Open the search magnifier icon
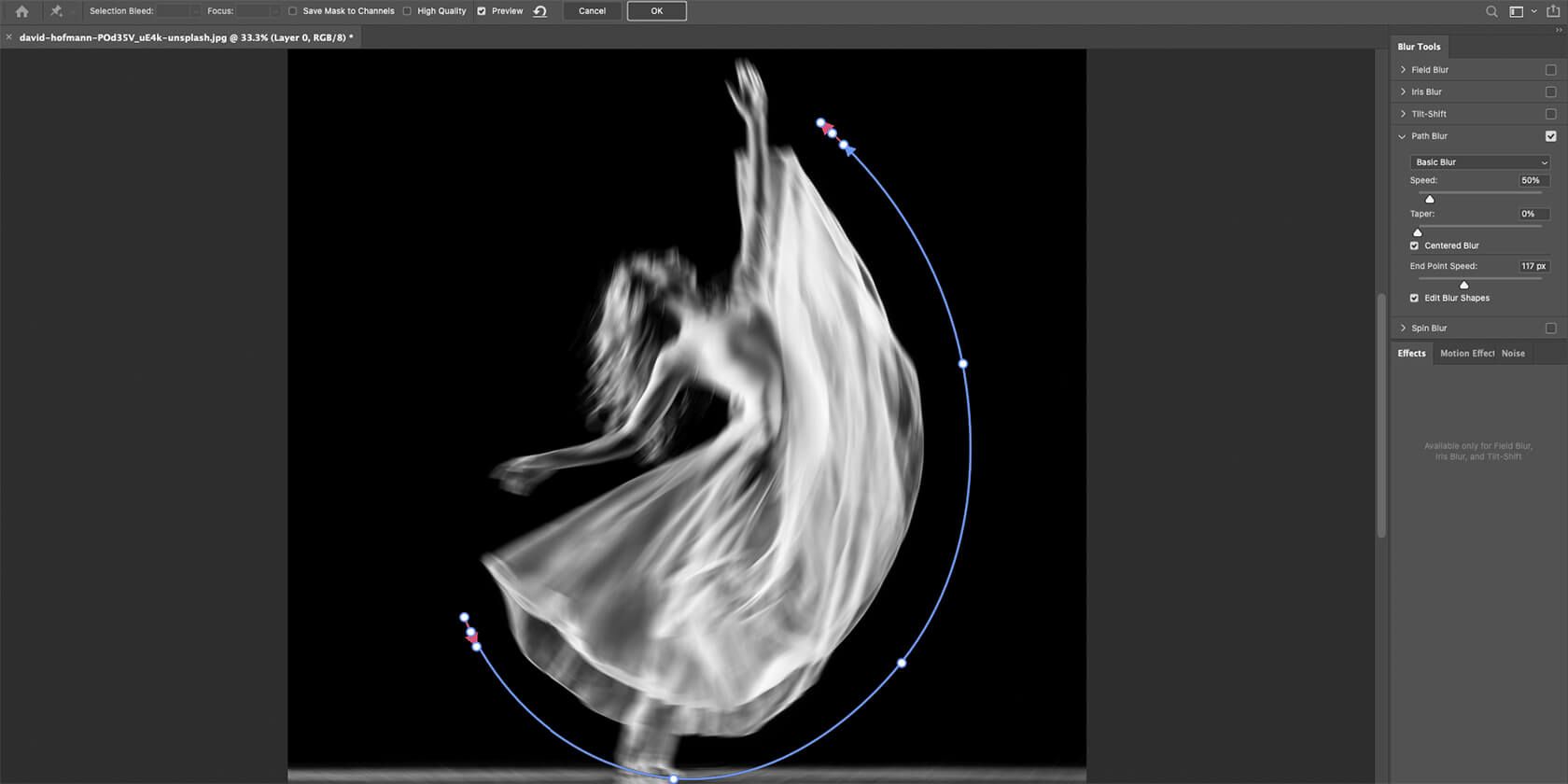The image size is (1568, 784). tap(1491, 11)
